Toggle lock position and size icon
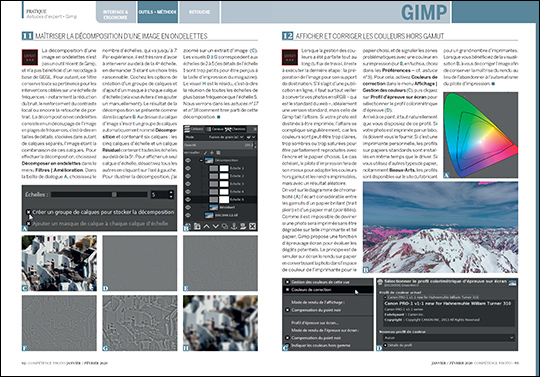Viewport: 540px width, 377px height. point(212,153)
